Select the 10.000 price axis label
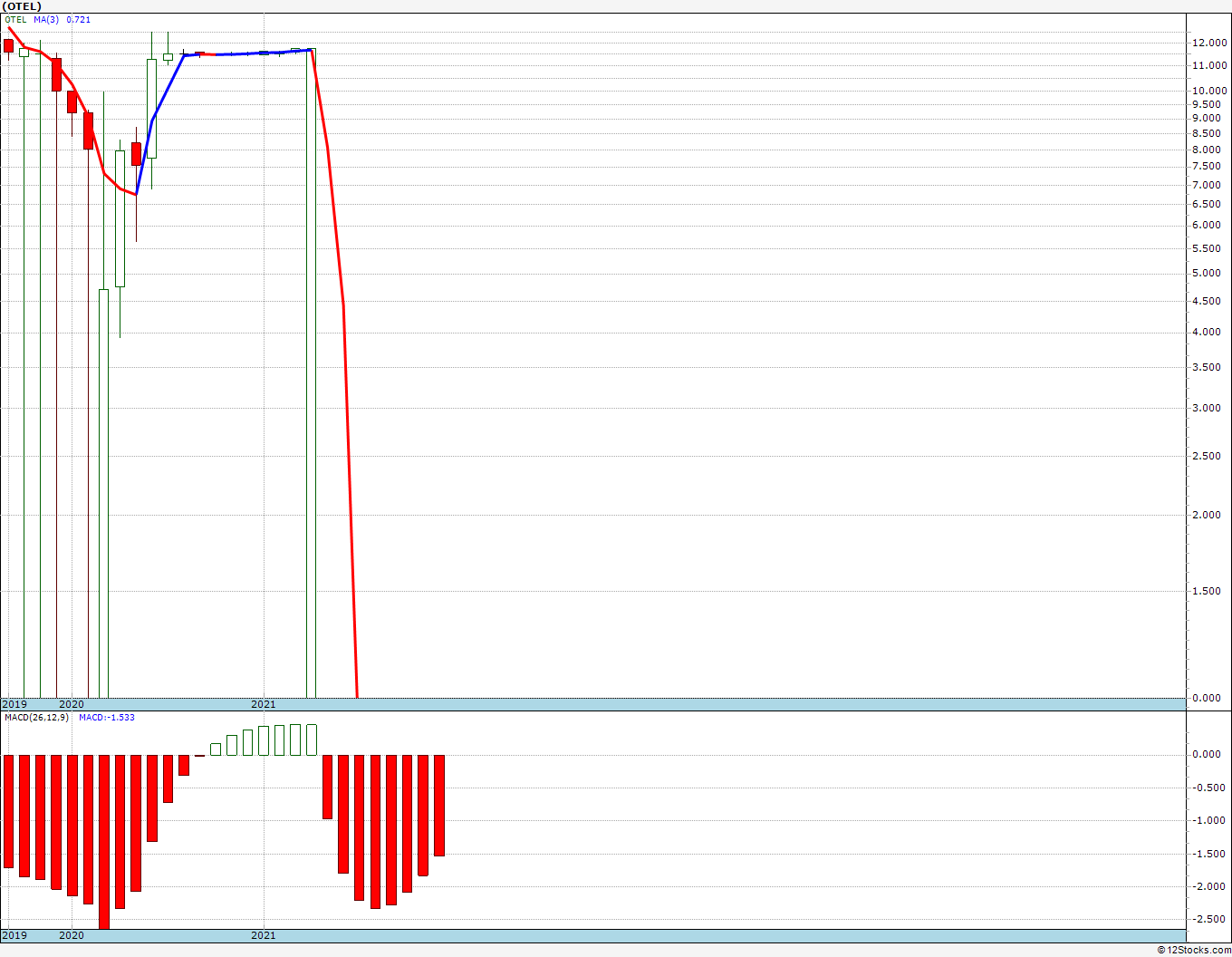Viewport: 1232px width, 957px height. [1210, 92]
